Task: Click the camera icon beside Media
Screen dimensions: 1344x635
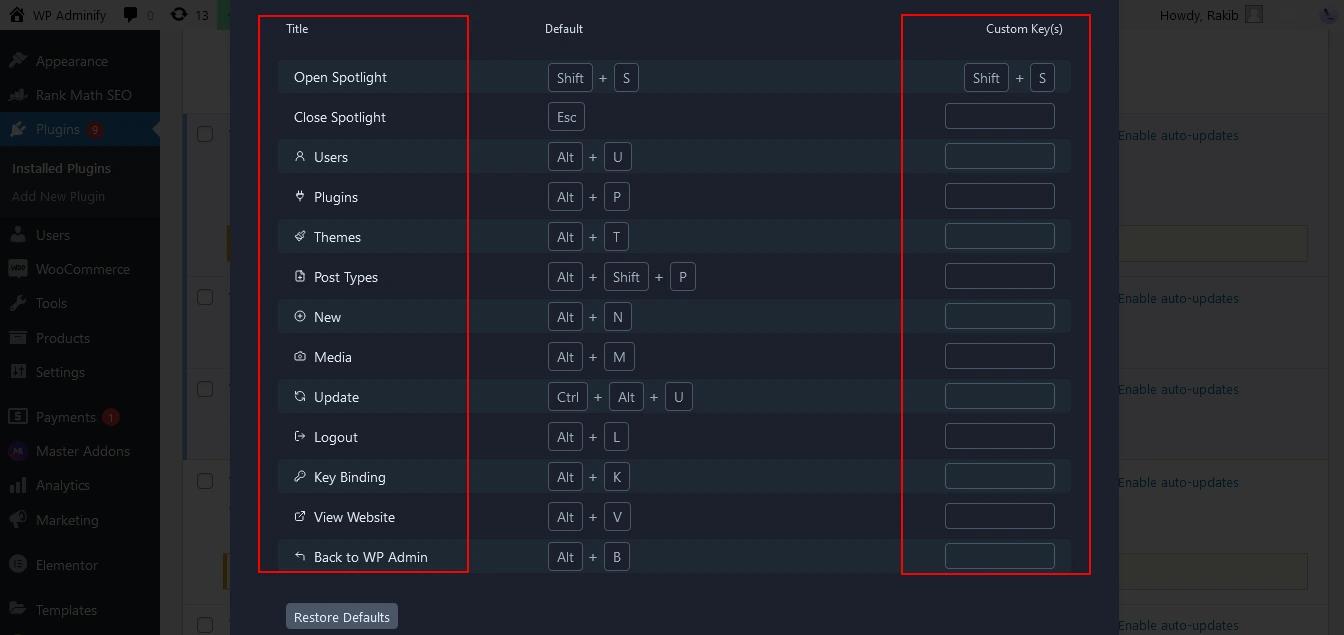Action: tap(299, 357)
